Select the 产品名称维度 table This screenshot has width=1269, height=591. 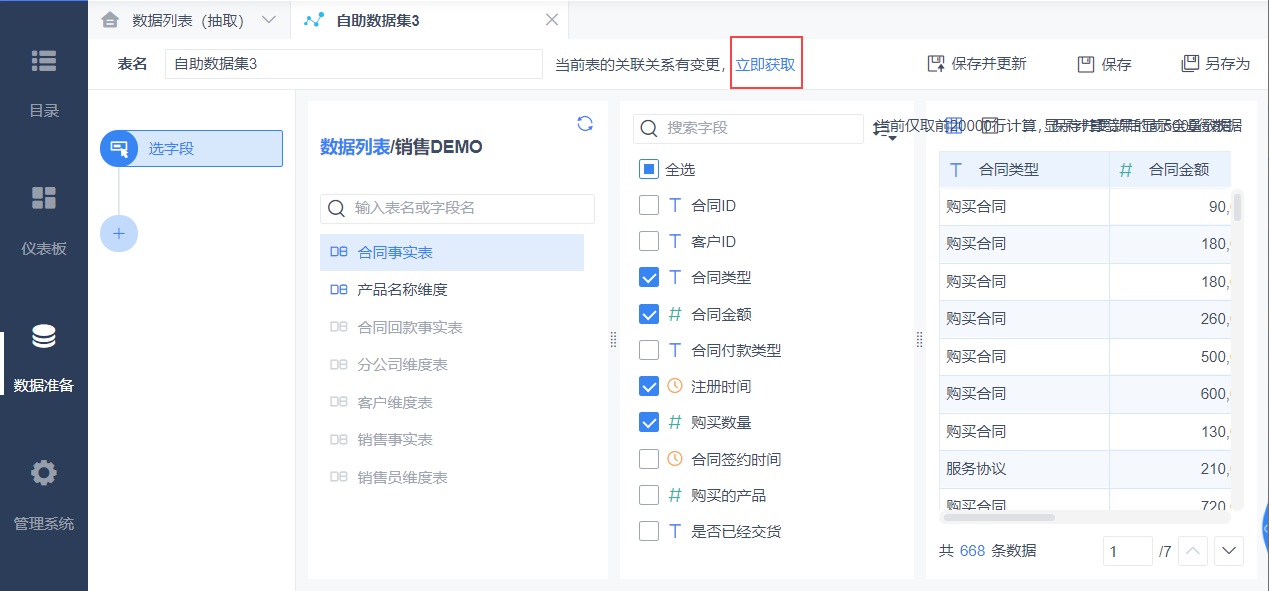click(x=402, y=290)
